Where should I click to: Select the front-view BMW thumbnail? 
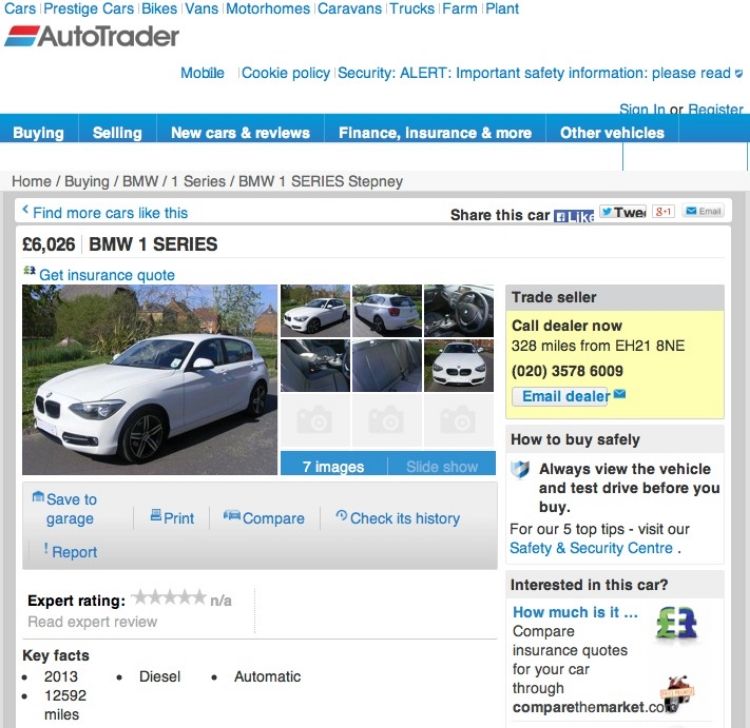point(459,365)
